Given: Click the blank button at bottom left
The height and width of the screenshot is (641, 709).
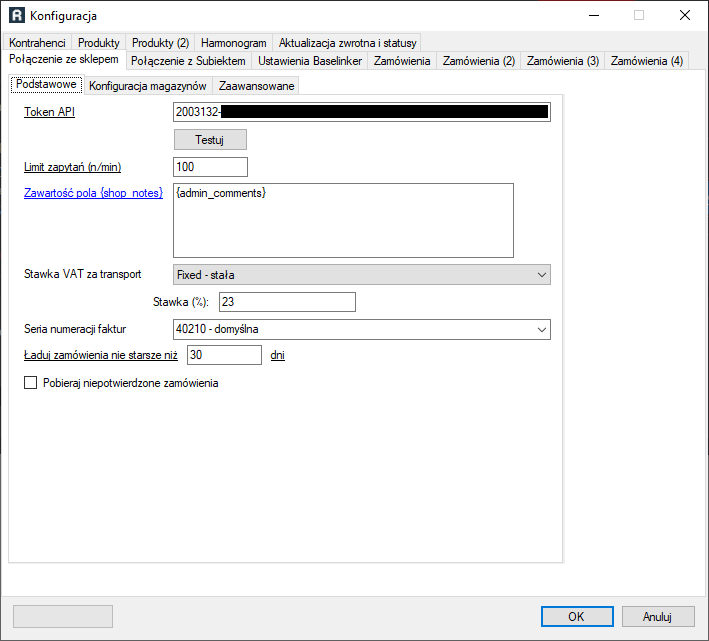Looking at the screenshot, I should coord(63,617).
